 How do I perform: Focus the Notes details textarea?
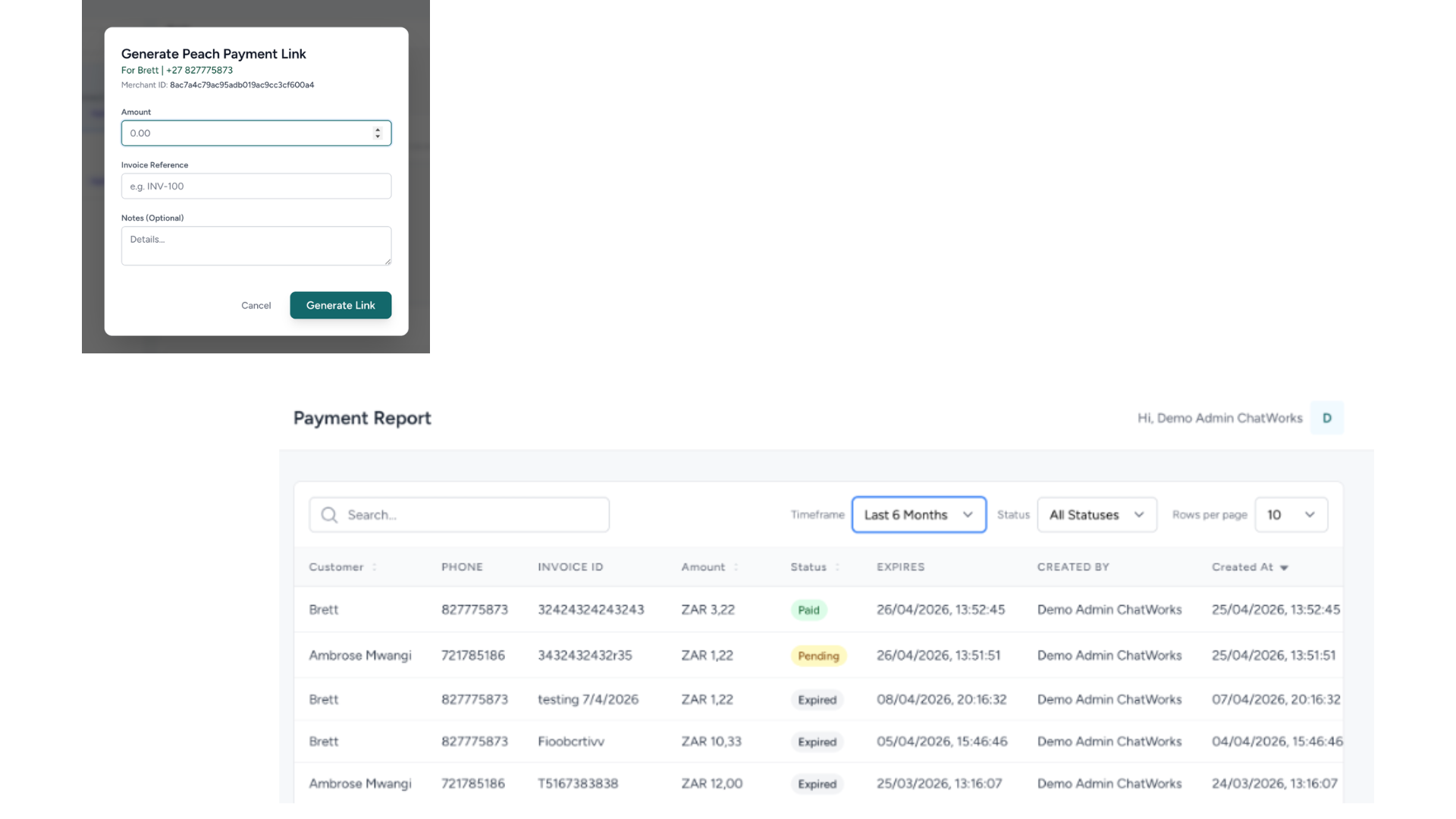tap(256, 246)
